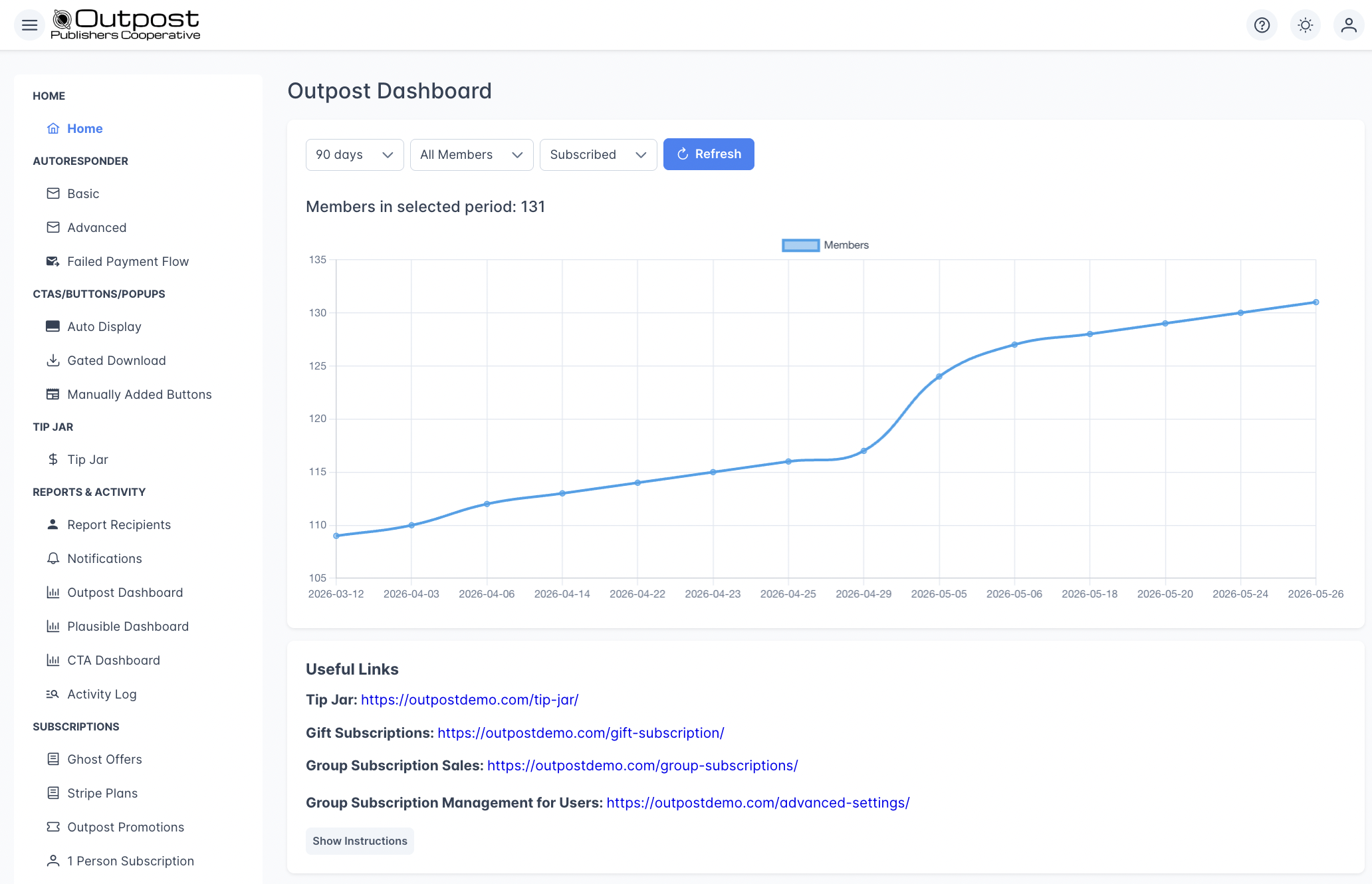Click the Gated Download arrow icon
Viewport: 1372px width, 884px height.
(53, 360)
